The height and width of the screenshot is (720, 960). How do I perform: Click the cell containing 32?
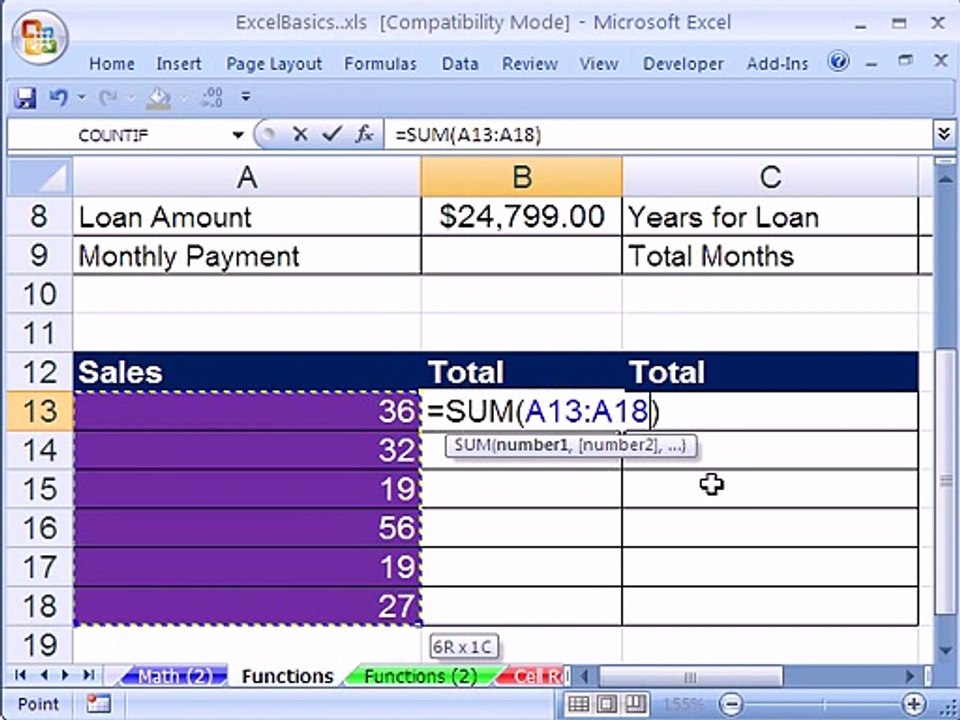pyautogui.click(x=247, y=450)
